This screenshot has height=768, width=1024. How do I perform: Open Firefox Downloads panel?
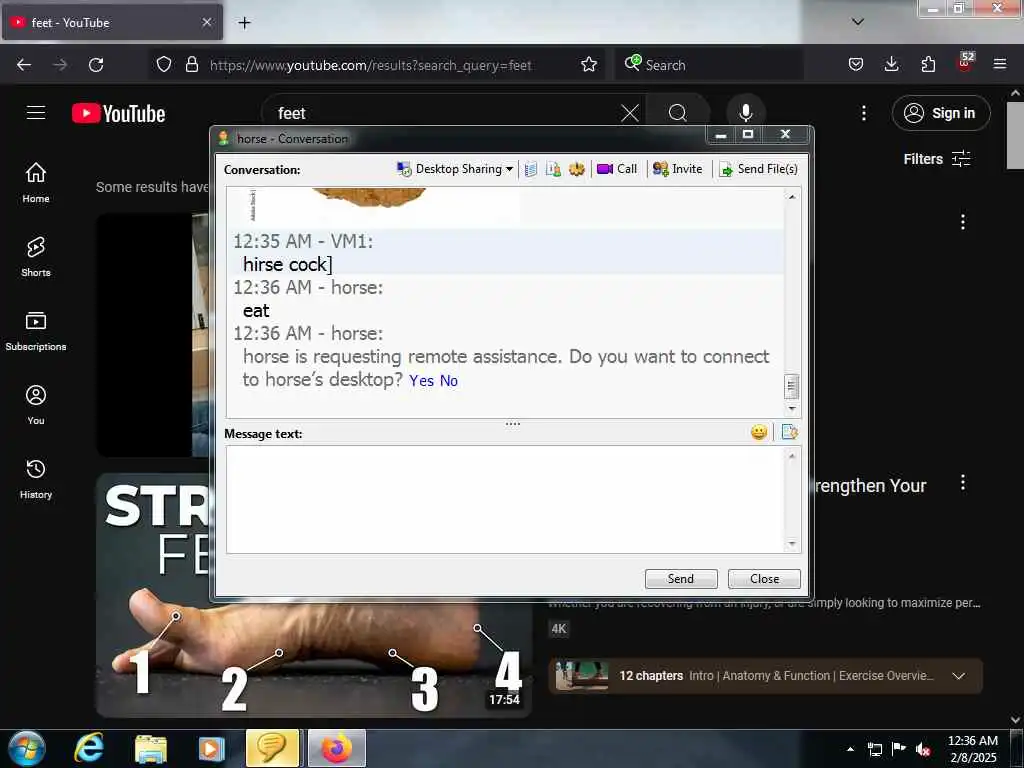(x=891, y=65)
